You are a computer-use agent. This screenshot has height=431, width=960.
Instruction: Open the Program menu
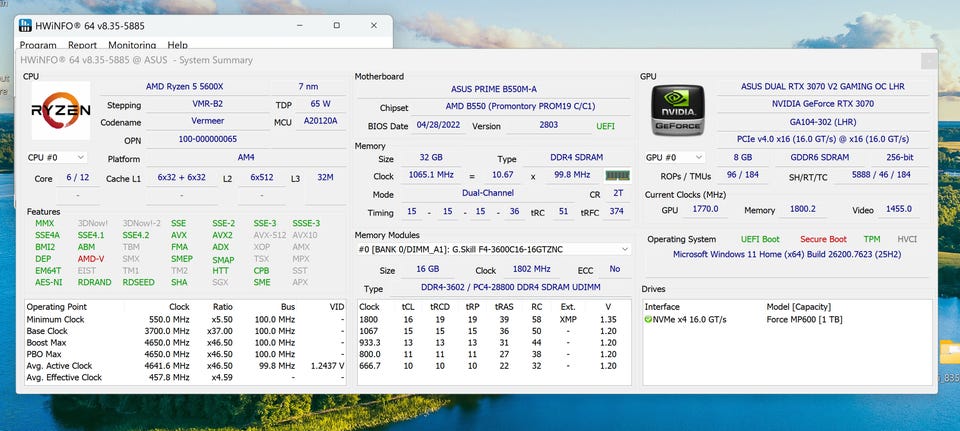tap(38, 45)
